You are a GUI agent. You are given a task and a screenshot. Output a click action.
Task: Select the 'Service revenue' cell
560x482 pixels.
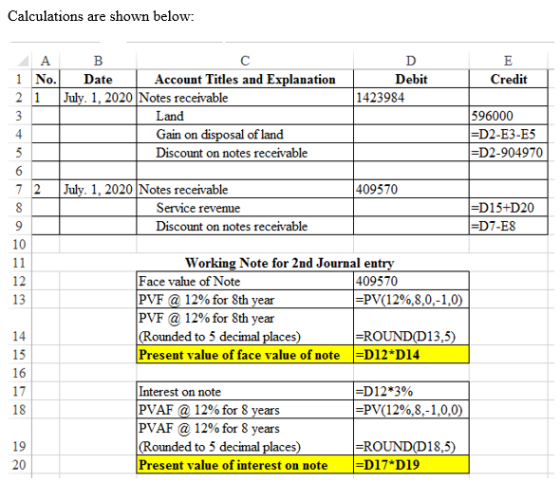point(245,207)
